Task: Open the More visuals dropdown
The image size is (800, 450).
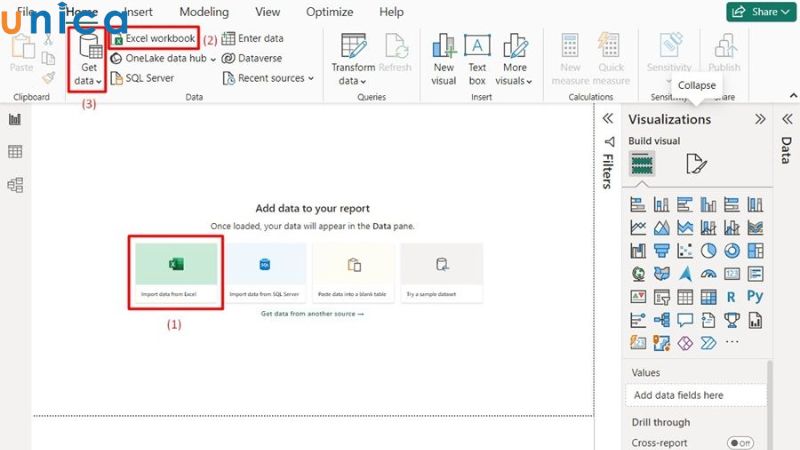Action: [x=514, y=60]
